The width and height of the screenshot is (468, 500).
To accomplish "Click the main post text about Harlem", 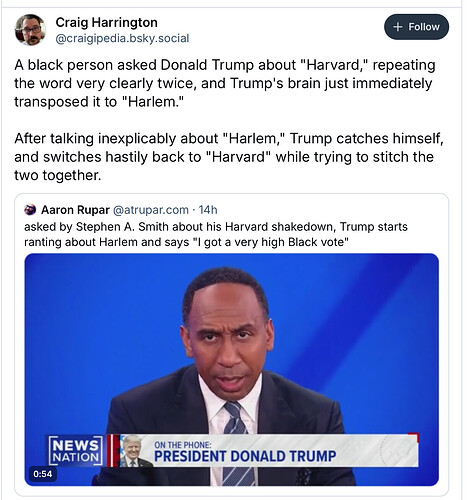I will point(225,83).
